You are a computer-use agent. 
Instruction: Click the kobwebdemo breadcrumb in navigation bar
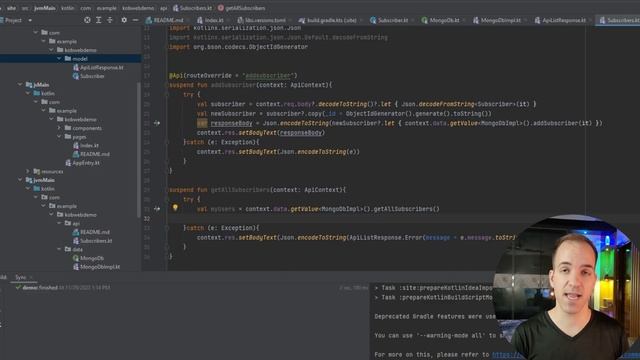(138, 8)
